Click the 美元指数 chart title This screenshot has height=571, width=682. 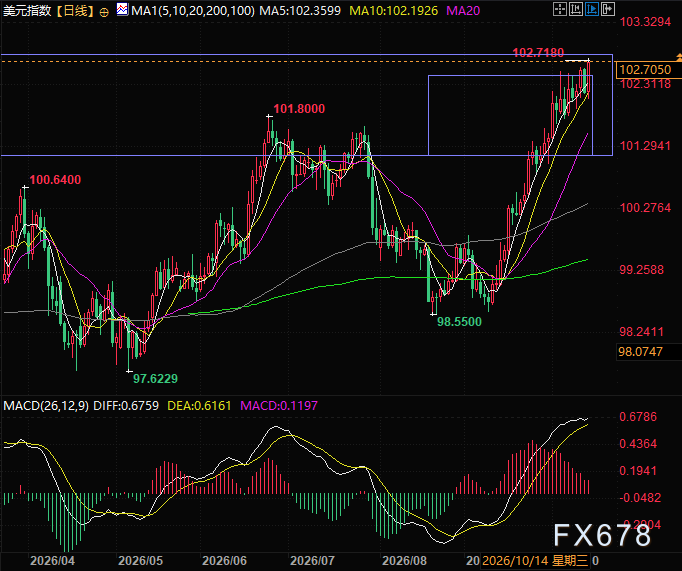(27, 10)
